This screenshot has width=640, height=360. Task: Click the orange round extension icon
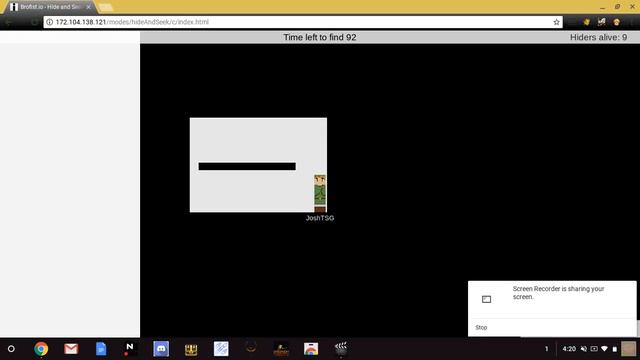617,22
